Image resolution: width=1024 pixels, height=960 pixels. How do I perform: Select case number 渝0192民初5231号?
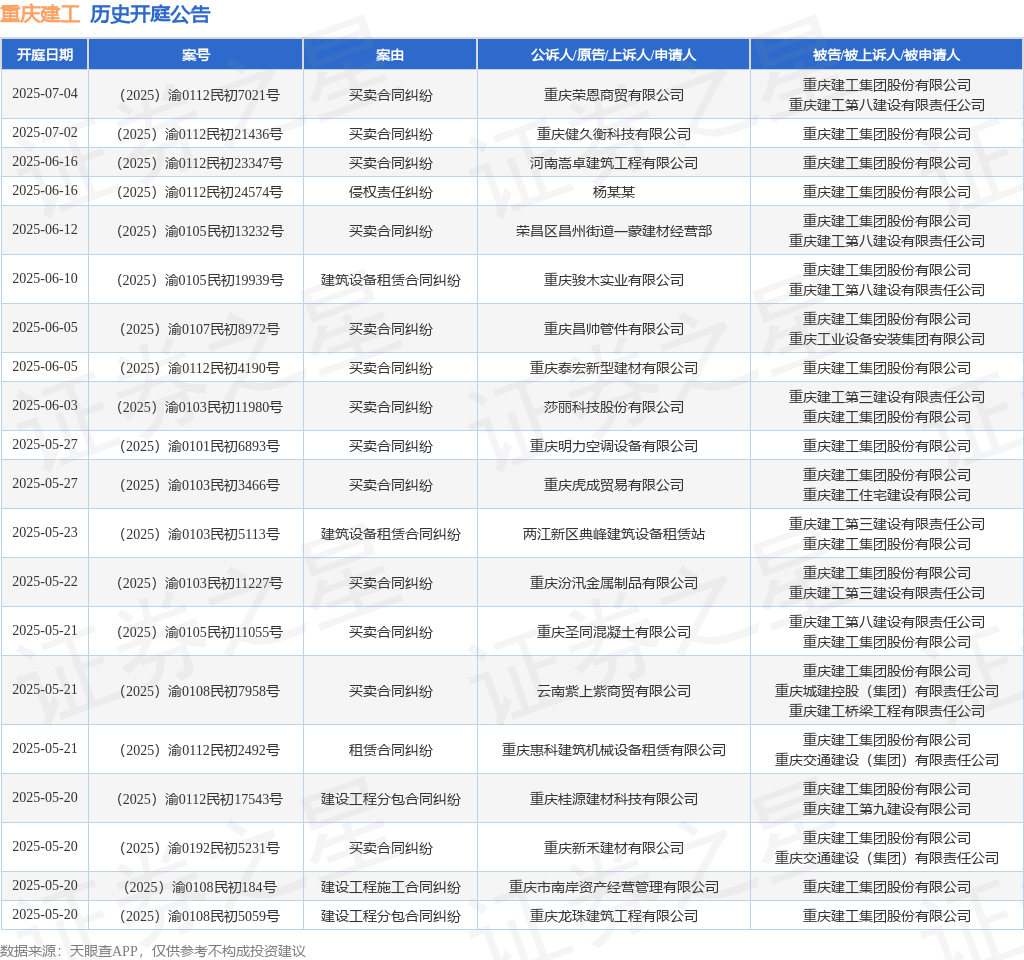pos(199,848)
